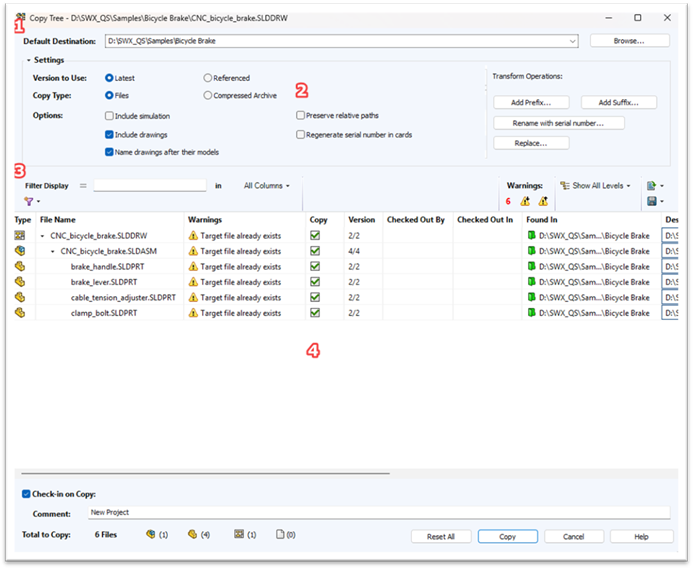Choose the Files copy type
Screen dimensions: 694x569
tap(109, 95)
